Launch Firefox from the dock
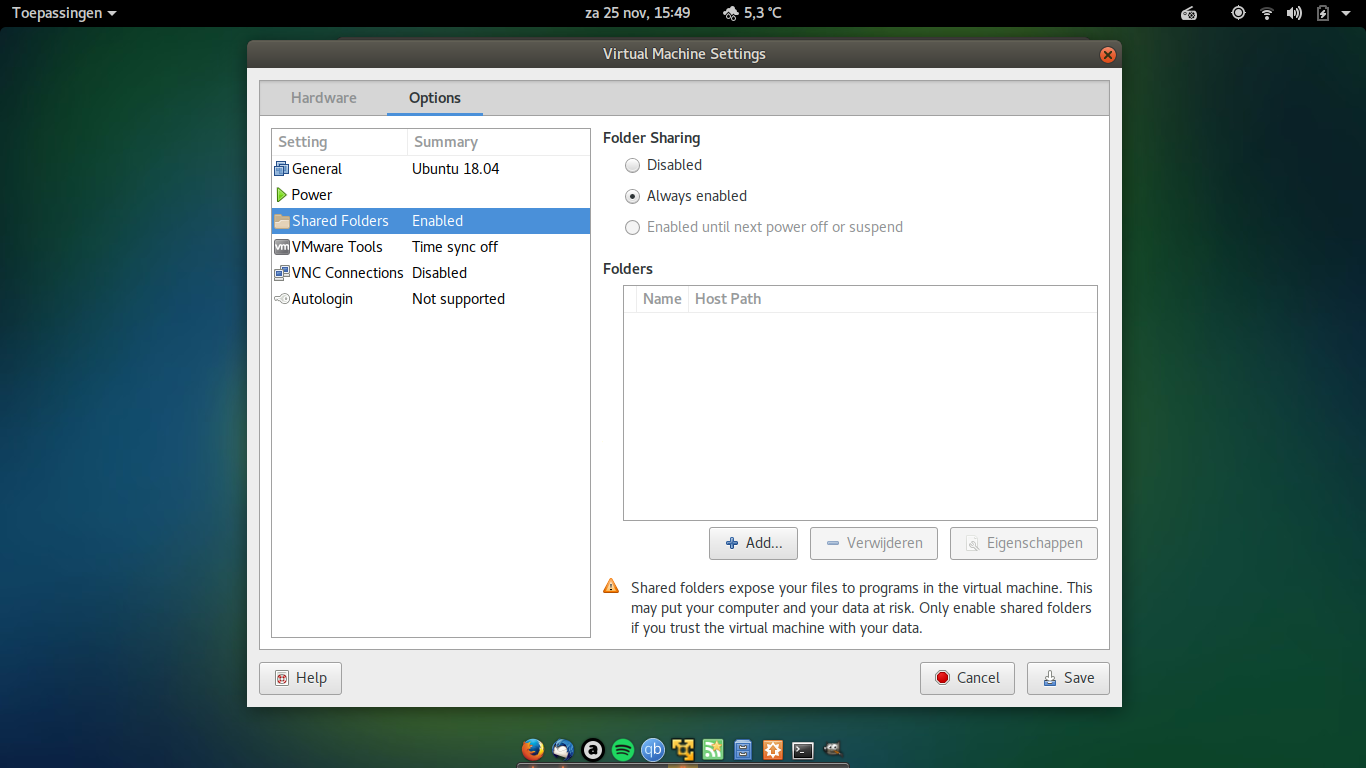This screenshot has height=768, width=1366. point(533,749)
